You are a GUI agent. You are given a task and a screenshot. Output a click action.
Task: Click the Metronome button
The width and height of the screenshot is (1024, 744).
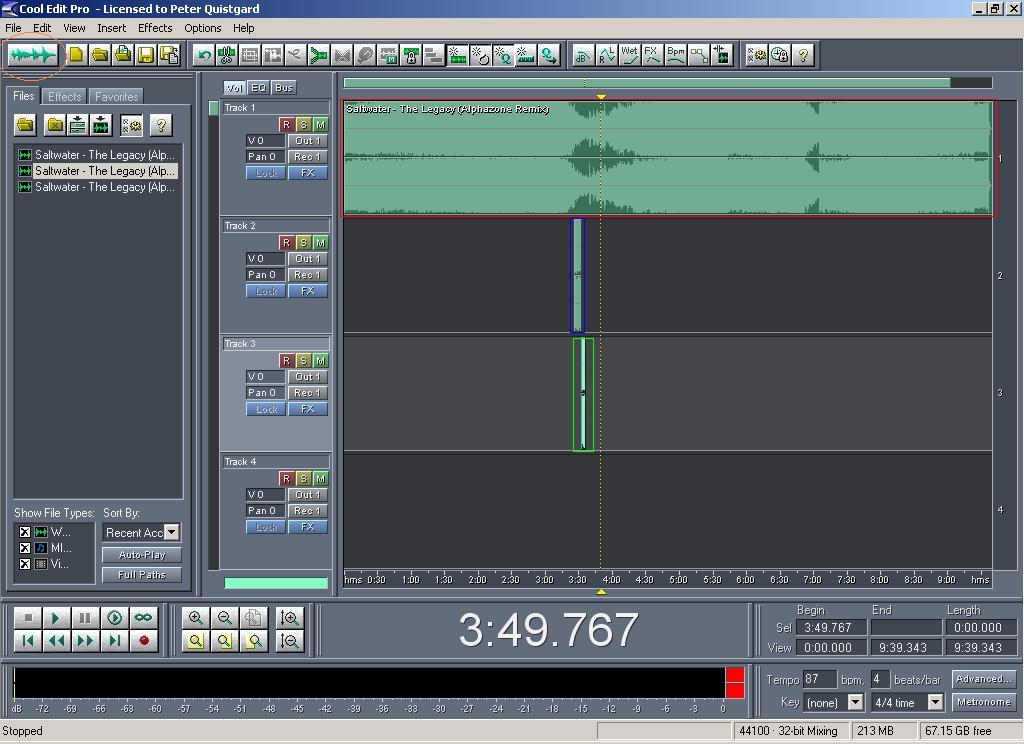(x=984, y=702)
